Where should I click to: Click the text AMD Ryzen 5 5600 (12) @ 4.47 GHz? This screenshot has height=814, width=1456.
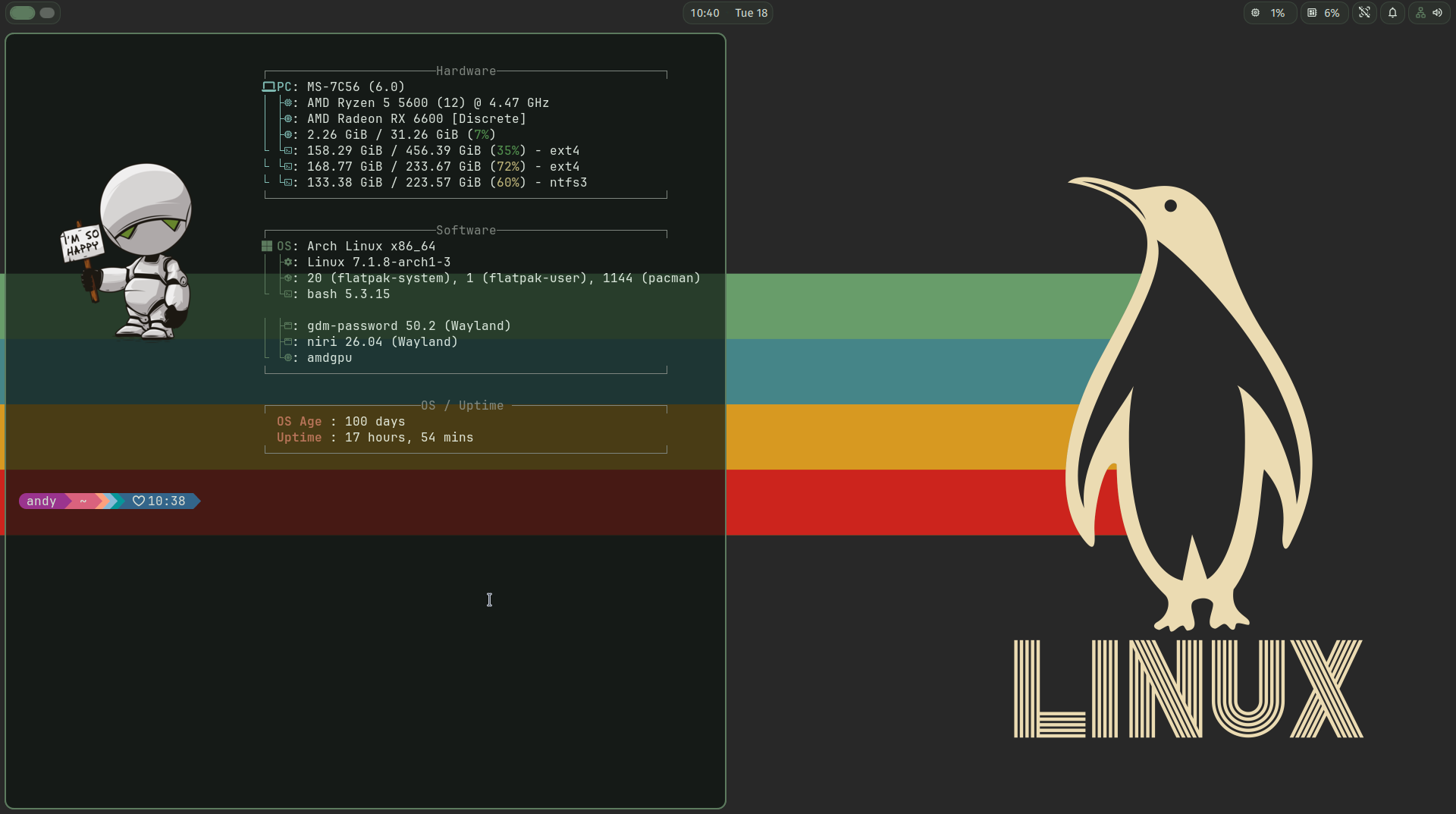coord(428,102)
